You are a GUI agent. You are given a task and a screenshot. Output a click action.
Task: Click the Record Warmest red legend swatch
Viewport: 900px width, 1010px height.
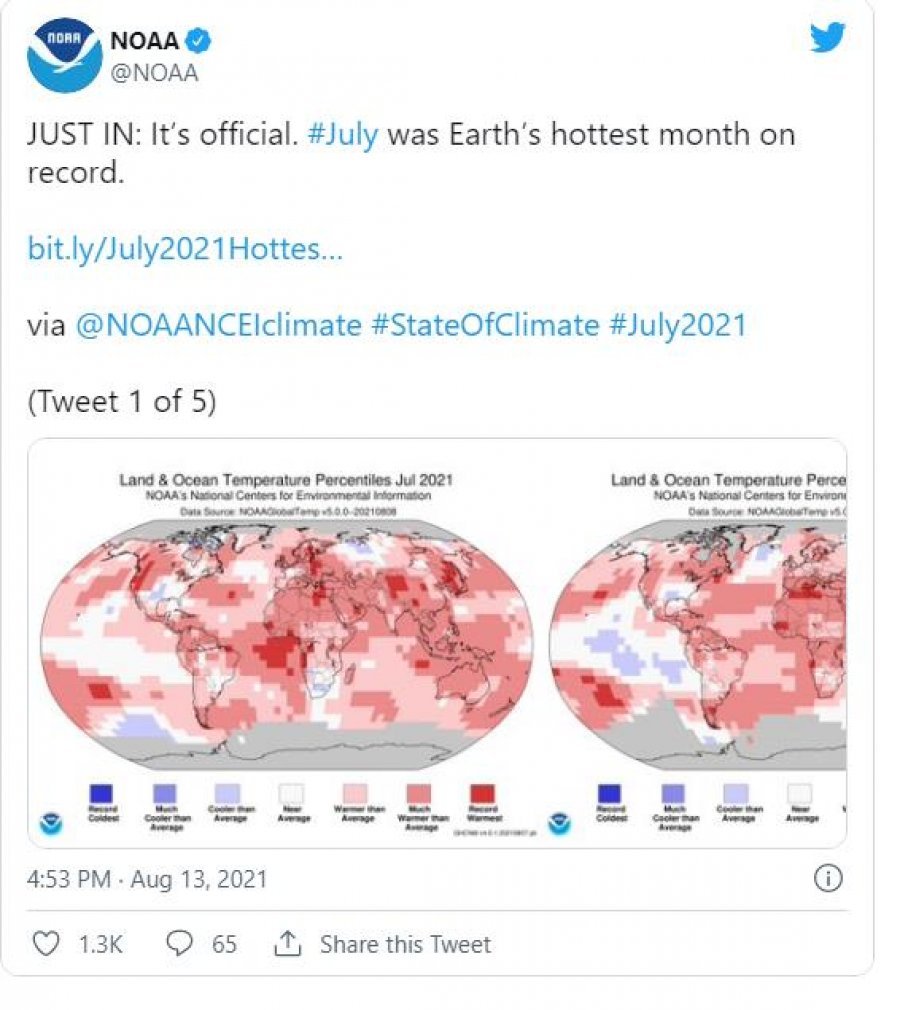coord(483,793)
